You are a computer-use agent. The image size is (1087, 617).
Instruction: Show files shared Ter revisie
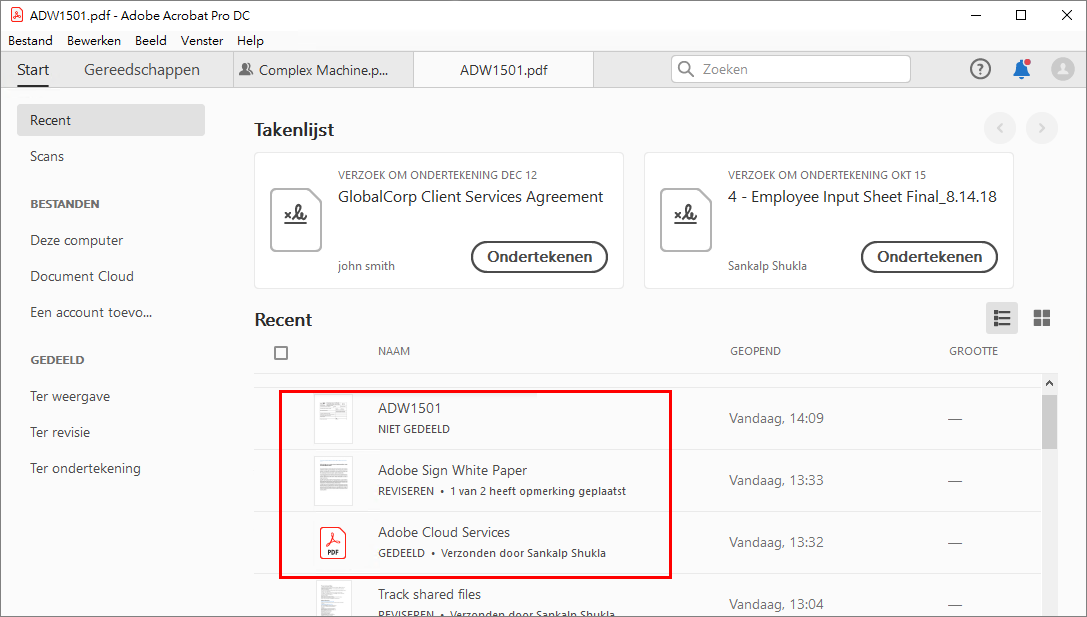coord(60,433)
